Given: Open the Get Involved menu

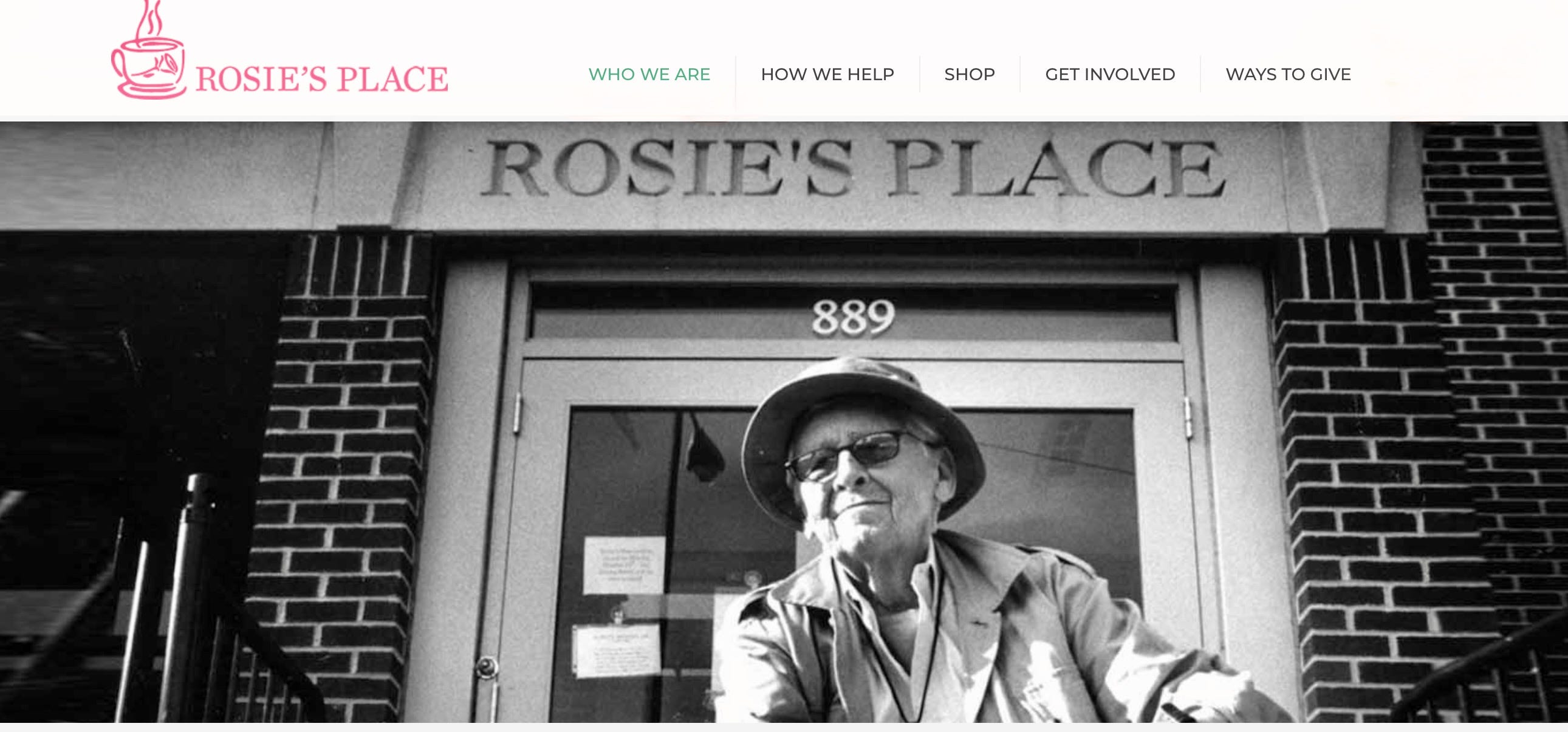Looking at the screenshot, I should pyautogui.click(x=1111, y=74).
